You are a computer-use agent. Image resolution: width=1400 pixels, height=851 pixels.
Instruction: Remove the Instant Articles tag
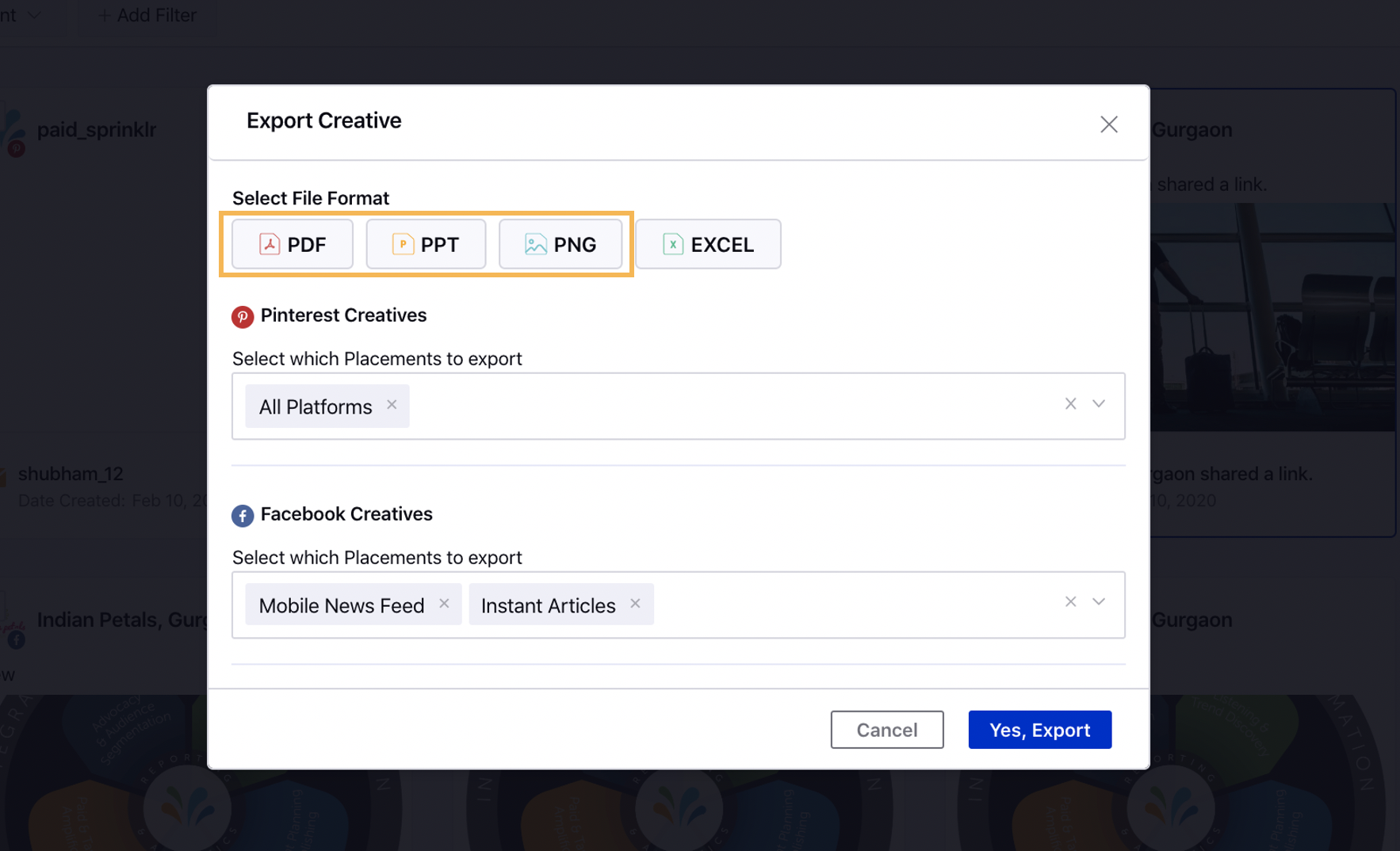click(635, 604)
